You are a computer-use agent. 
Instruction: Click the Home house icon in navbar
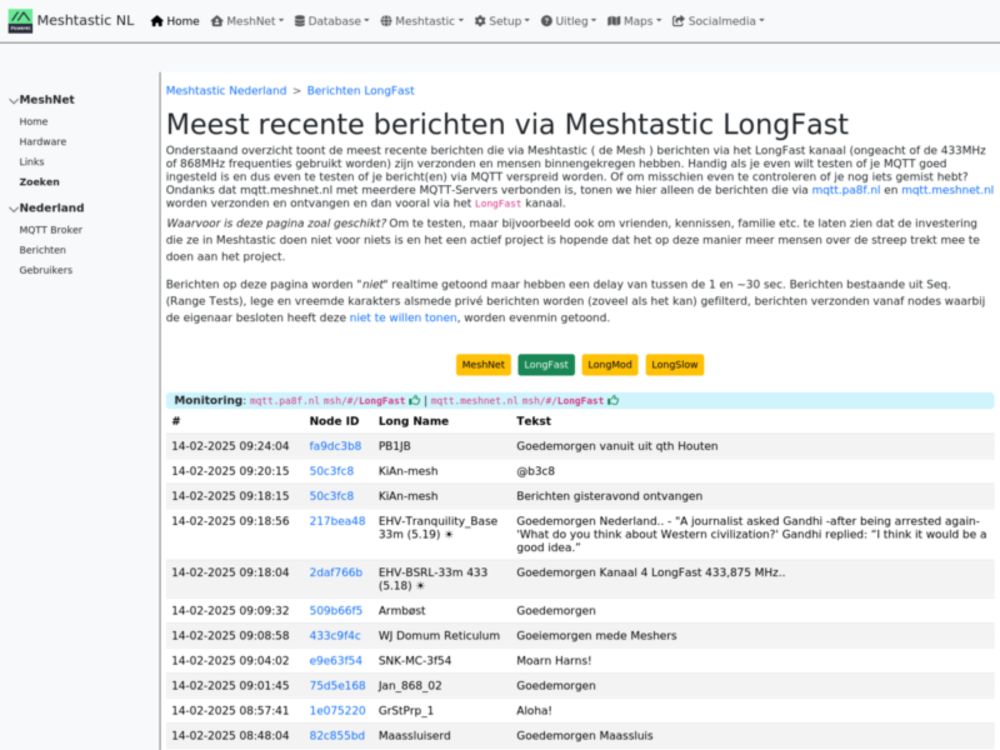157,21
